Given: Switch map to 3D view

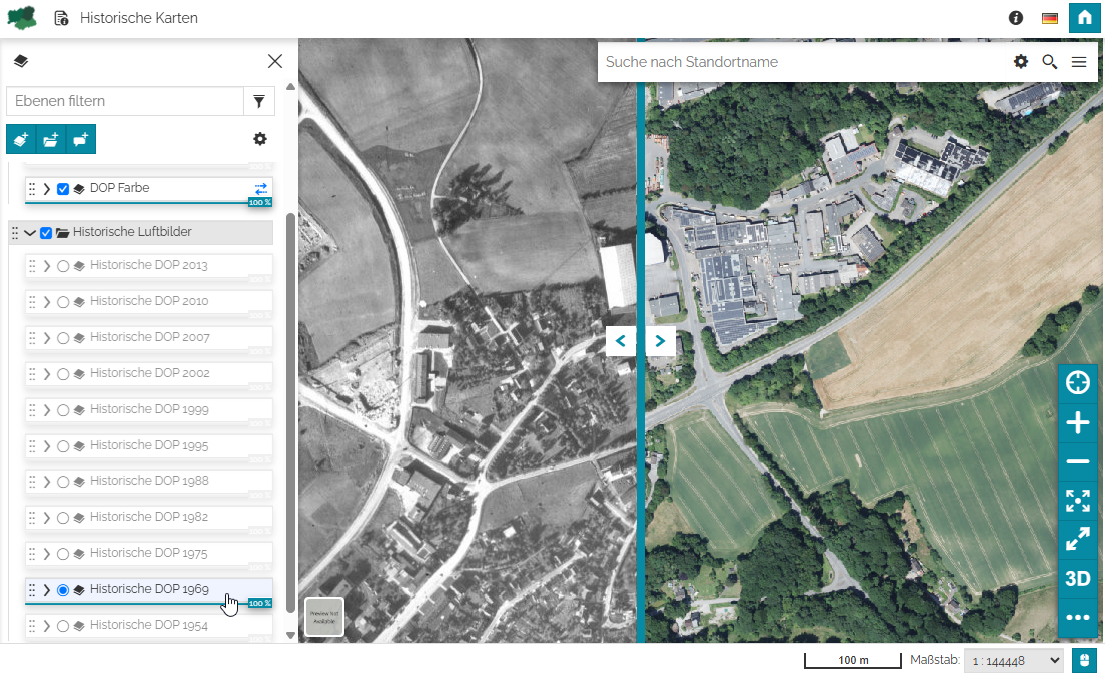Looking at the screenshot, I should click(1077, 579).
